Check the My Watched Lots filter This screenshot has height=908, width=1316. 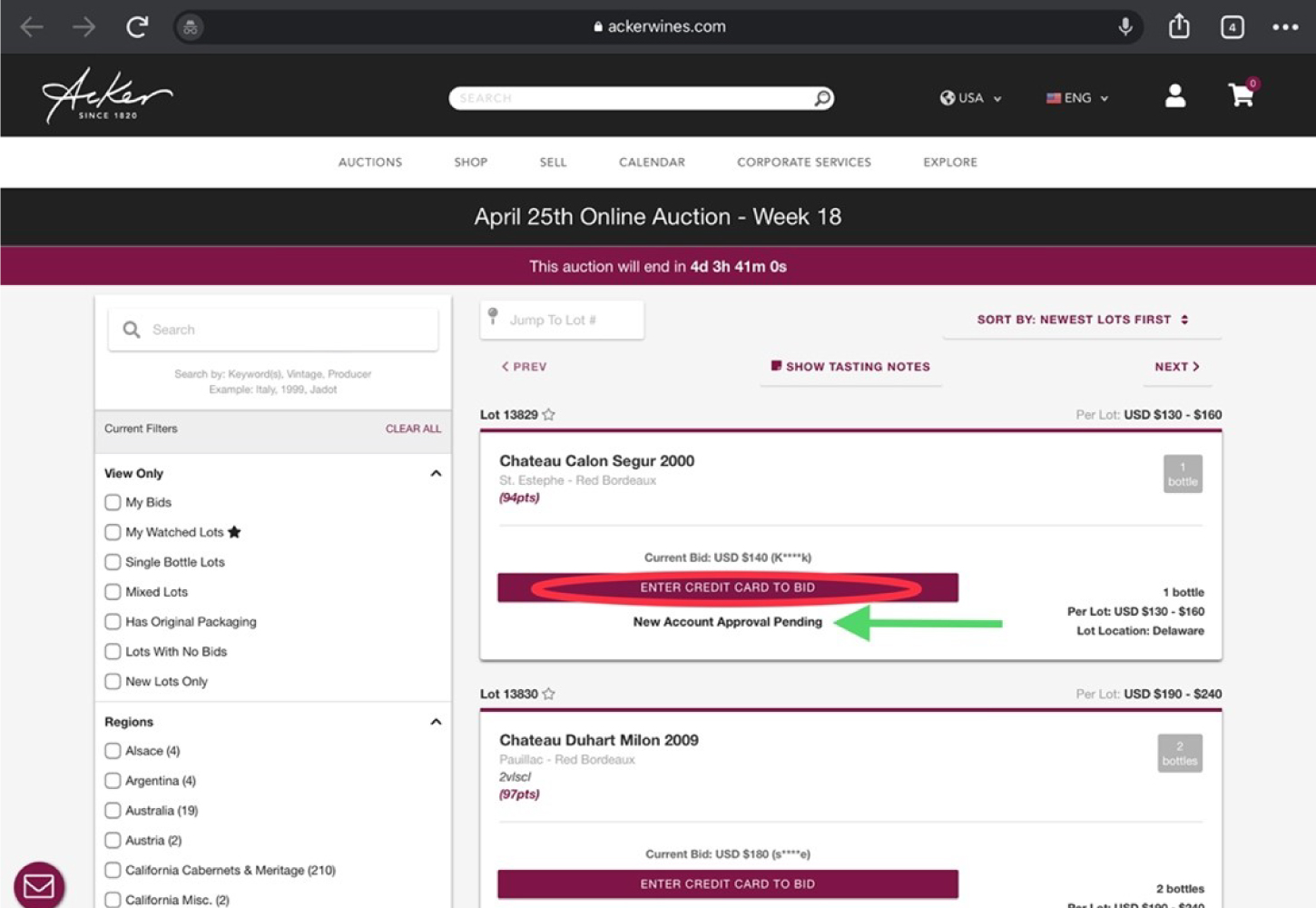113,532
